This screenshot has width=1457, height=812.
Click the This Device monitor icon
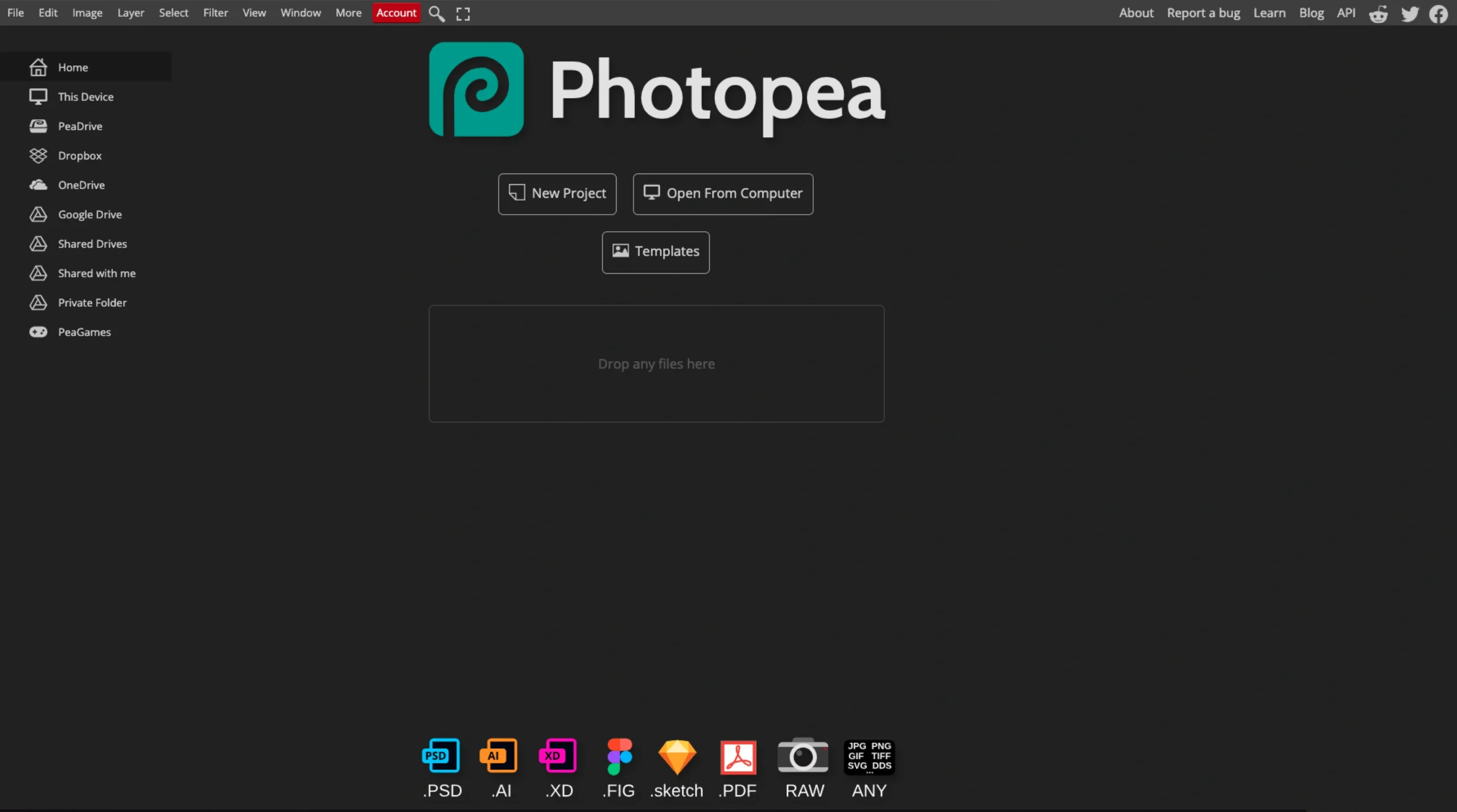pos(38,97)
